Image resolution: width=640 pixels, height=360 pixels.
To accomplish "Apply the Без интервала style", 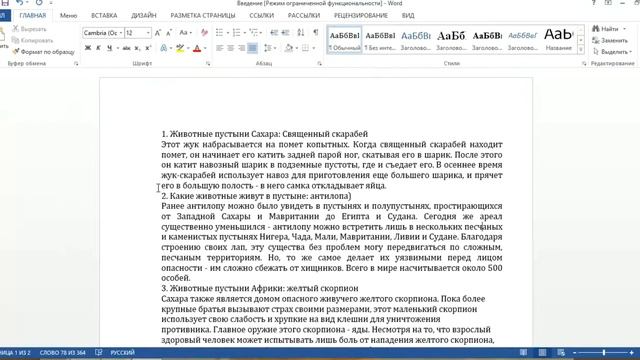I will coord(380,40).
